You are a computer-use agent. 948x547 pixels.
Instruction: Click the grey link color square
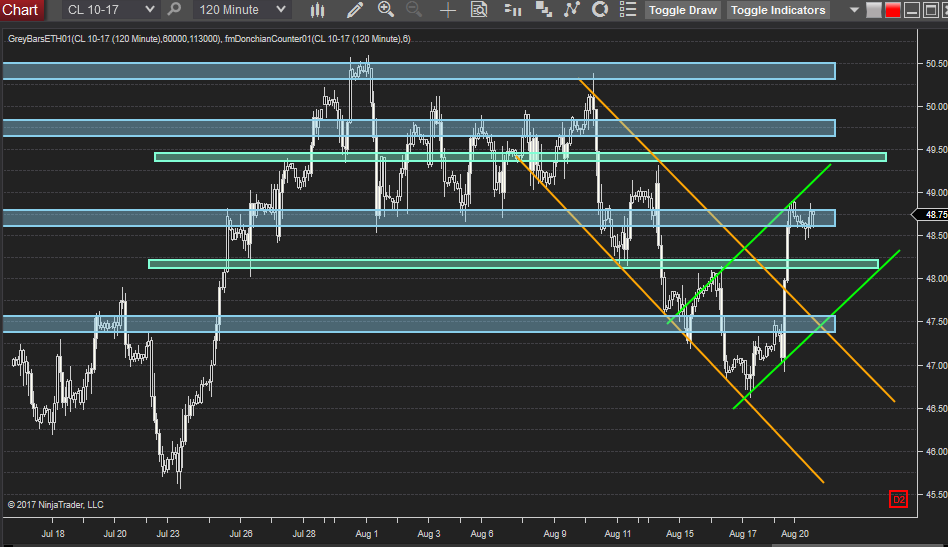coord(874,10)
